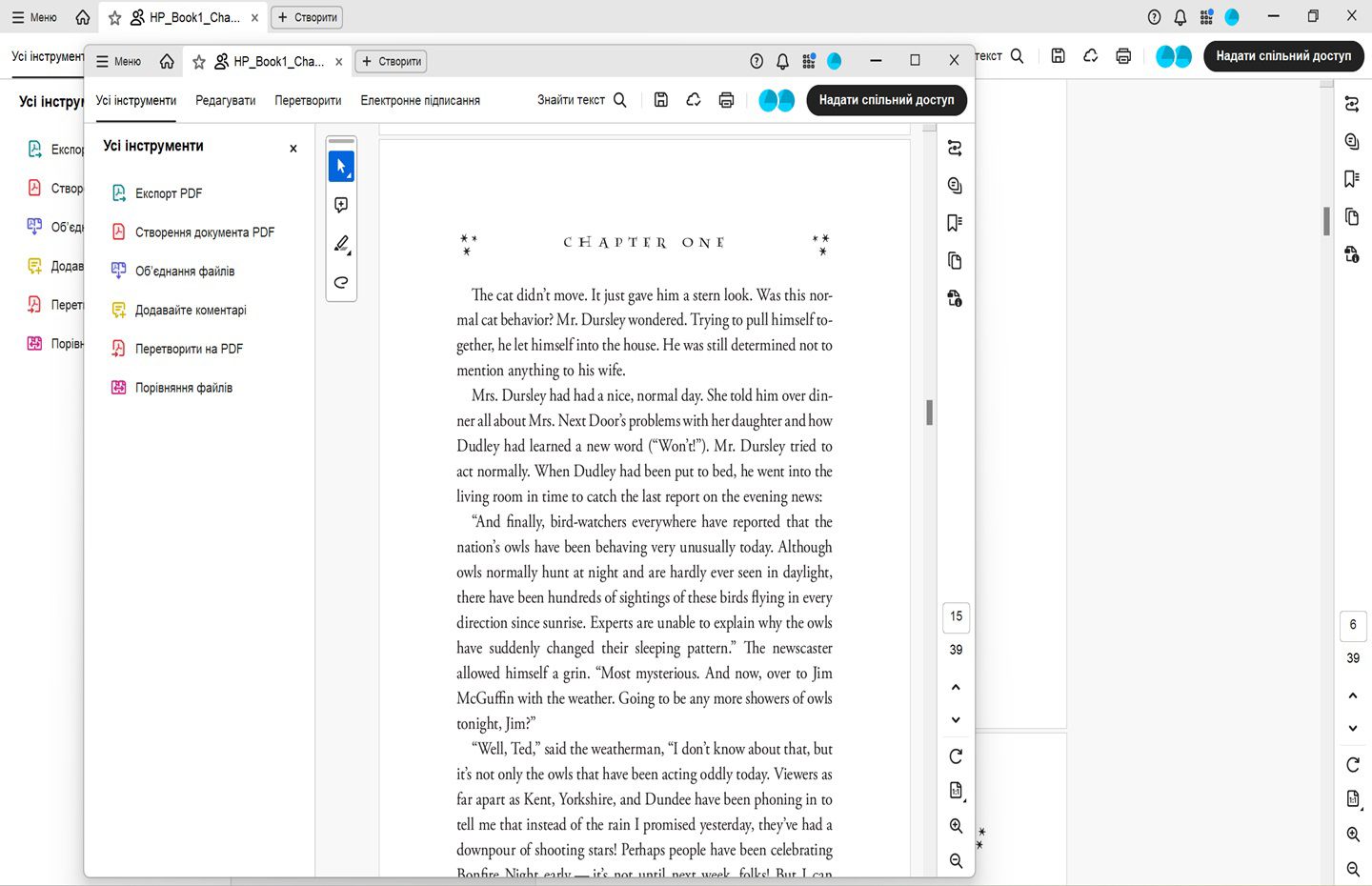1372x886 pixels.
Task: Click Надати спільний доступ in the back window
Action: coord(1283,56)
